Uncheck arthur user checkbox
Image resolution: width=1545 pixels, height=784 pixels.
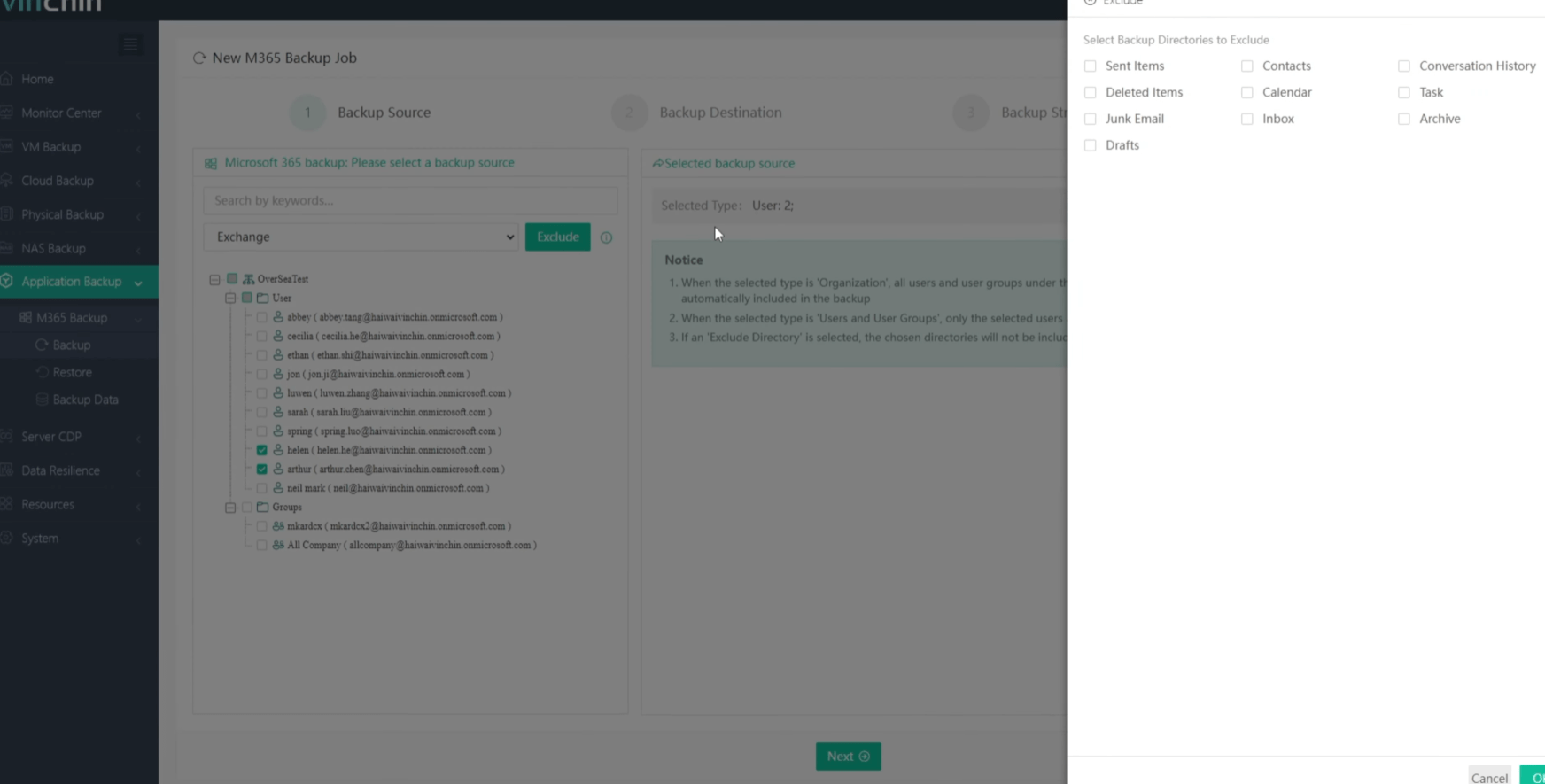pyautogui.click(x=261, y=470)
